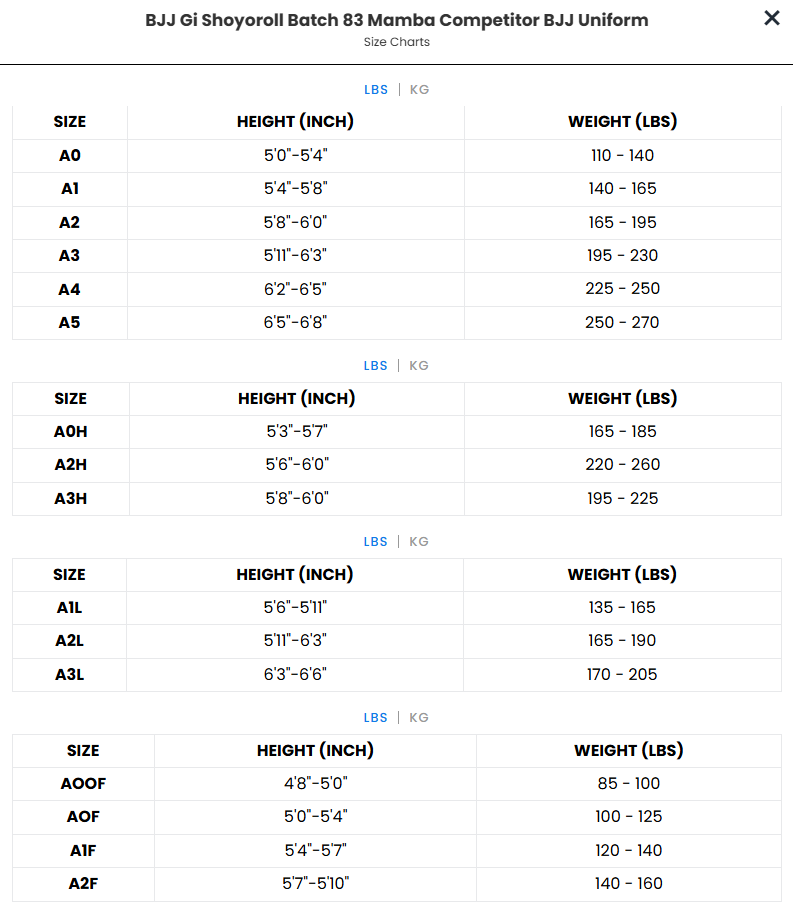
Task: Select the A3L size cell
Action: point(70,674)
